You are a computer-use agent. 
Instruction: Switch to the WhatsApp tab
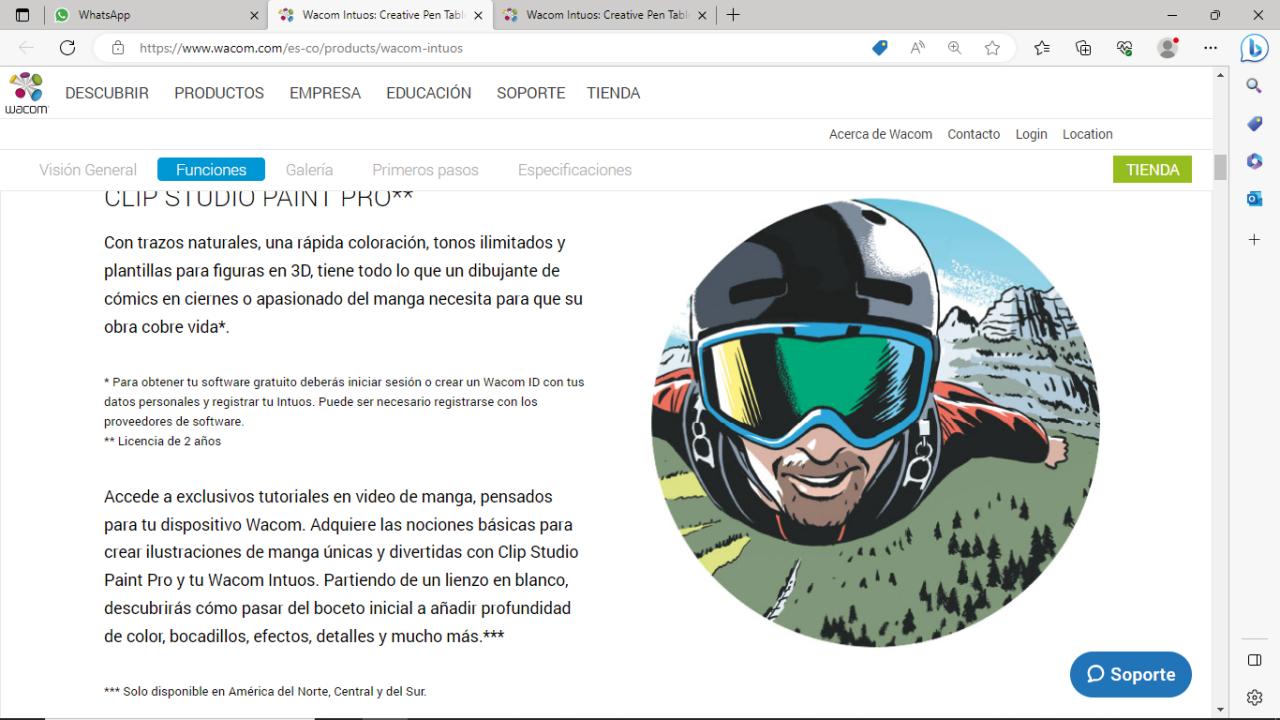point(156,15)
